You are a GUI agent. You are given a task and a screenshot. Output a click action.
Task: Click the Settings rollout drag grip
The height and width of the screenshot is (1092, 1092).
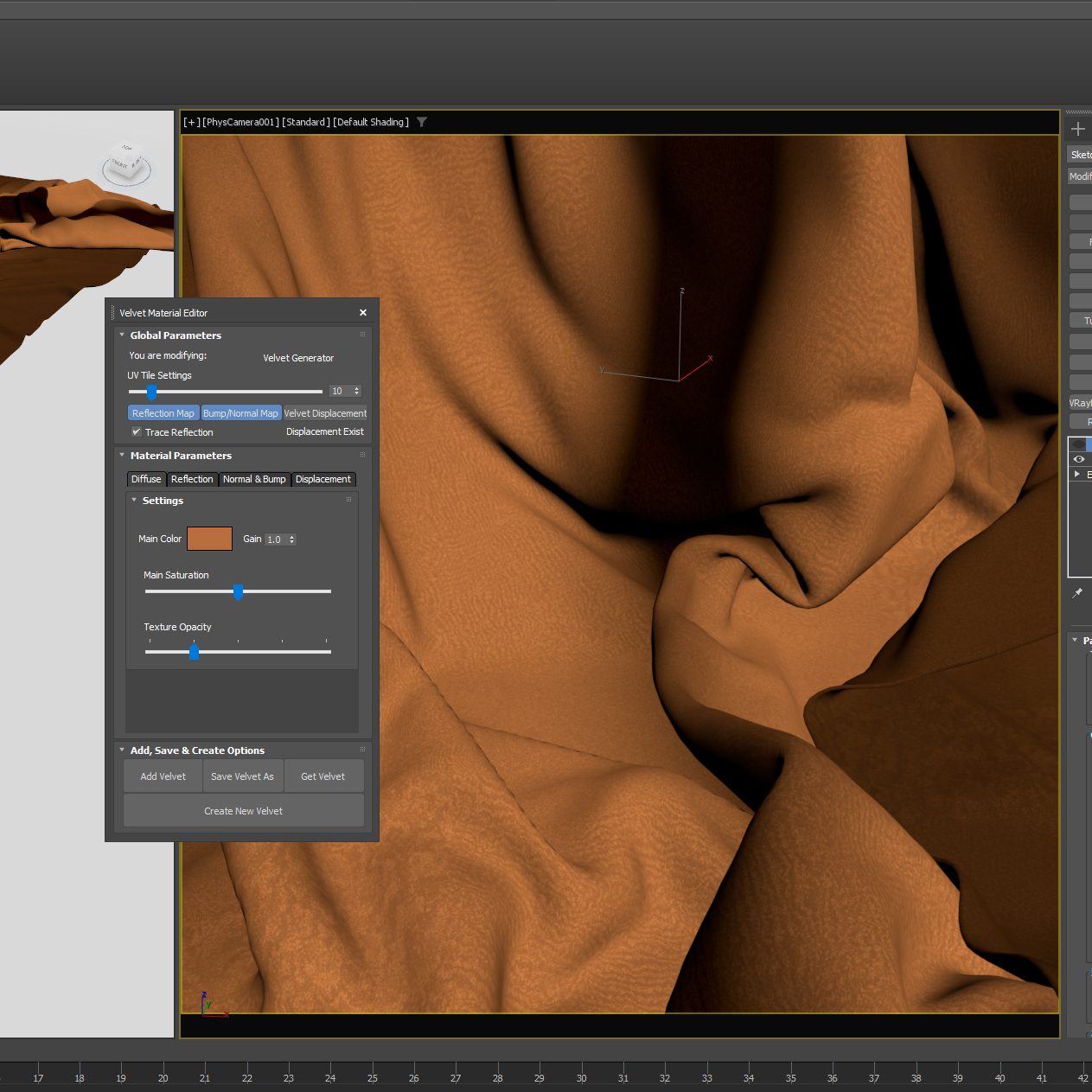click(349, 500)
